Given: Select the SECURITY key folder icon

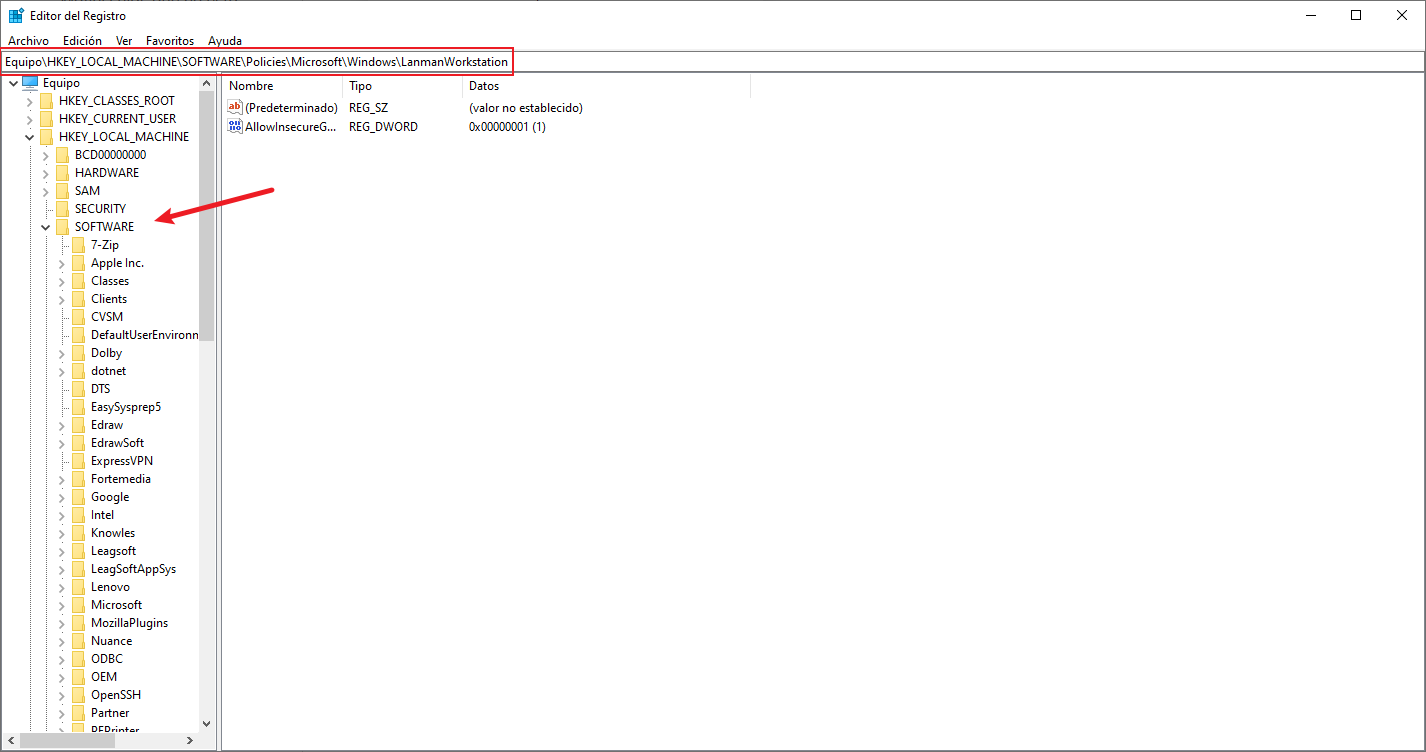Looking at the screenshot, I should [x=62, y=209].
